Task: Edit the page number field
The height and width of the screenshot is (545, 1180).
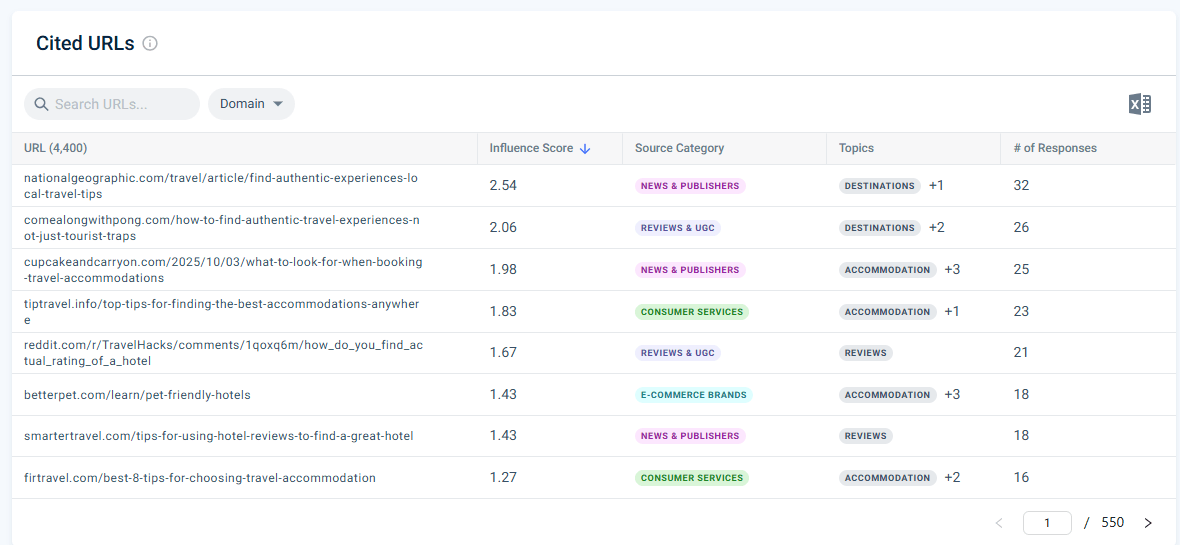Action: [1047, 522]
